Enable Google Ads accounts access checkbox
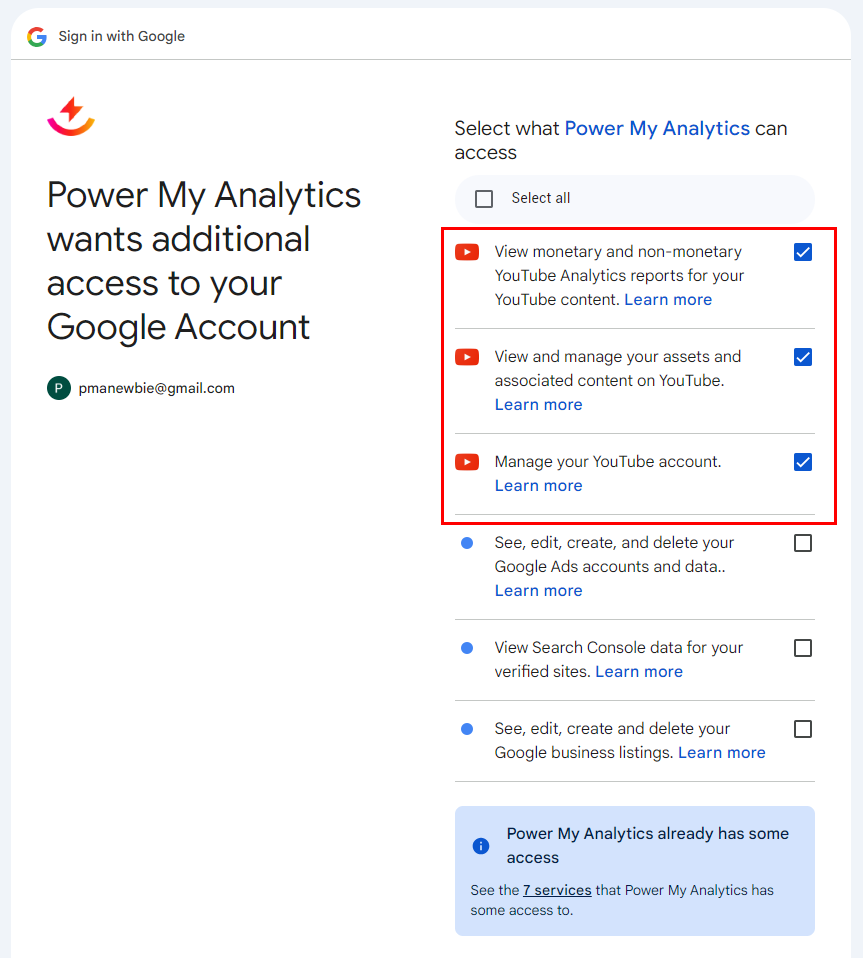 pos(803,543)
